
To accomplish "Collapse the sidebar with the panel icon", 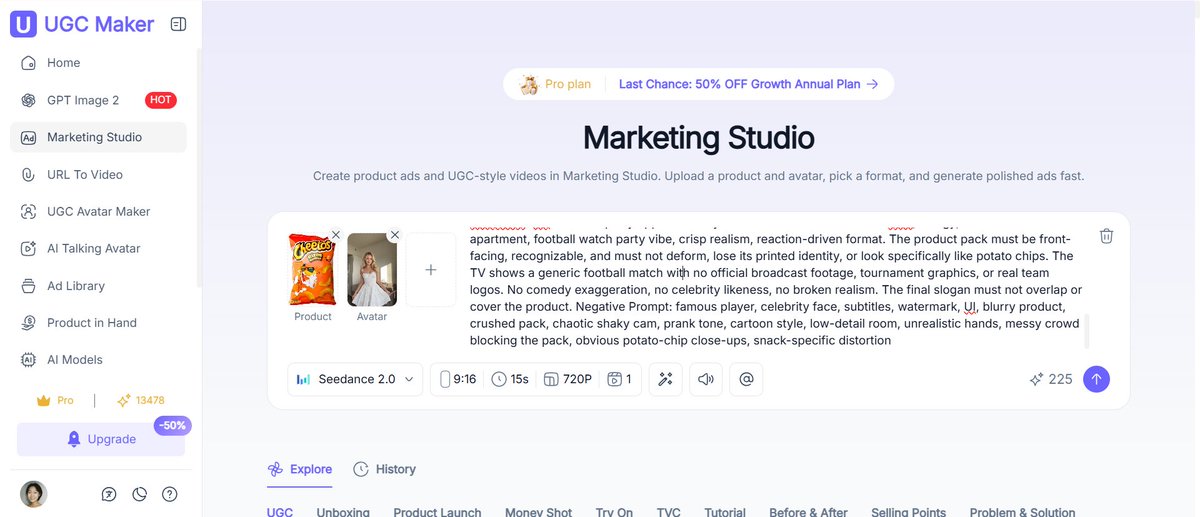I will coord(178,24).
